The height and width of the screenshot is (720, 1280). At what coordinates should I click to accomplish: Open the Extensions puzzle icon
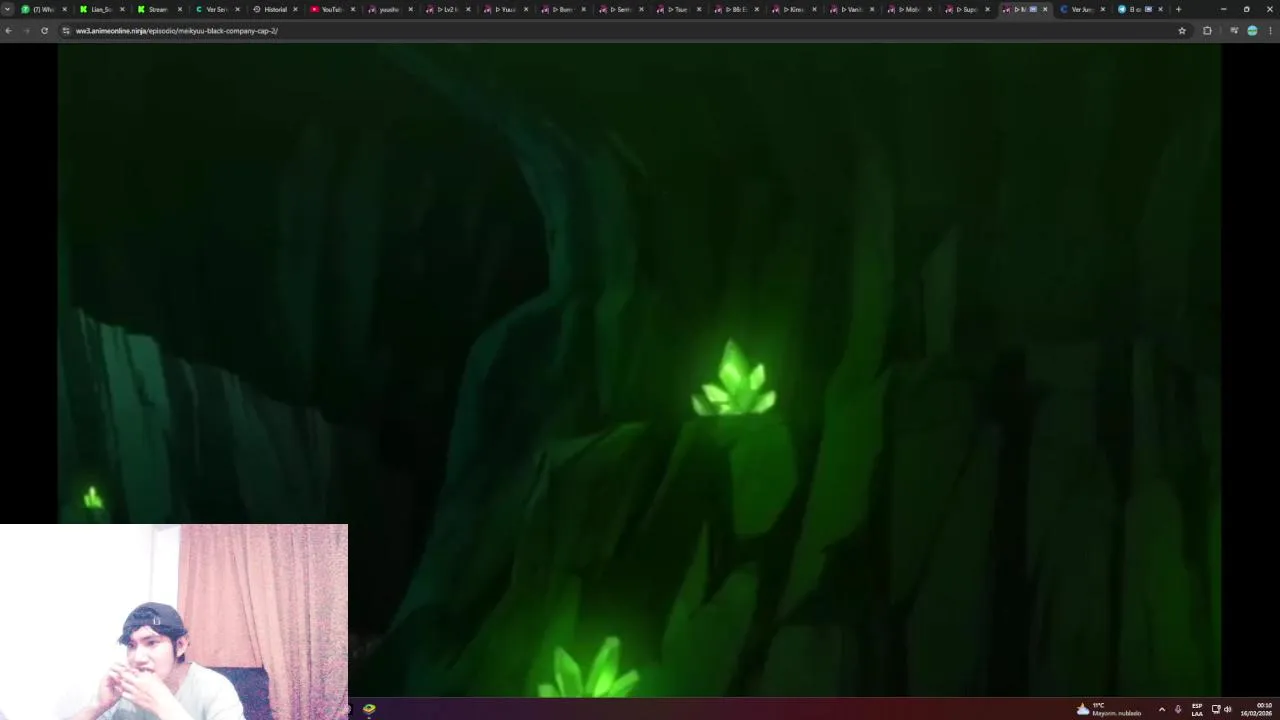[1207, 31]
